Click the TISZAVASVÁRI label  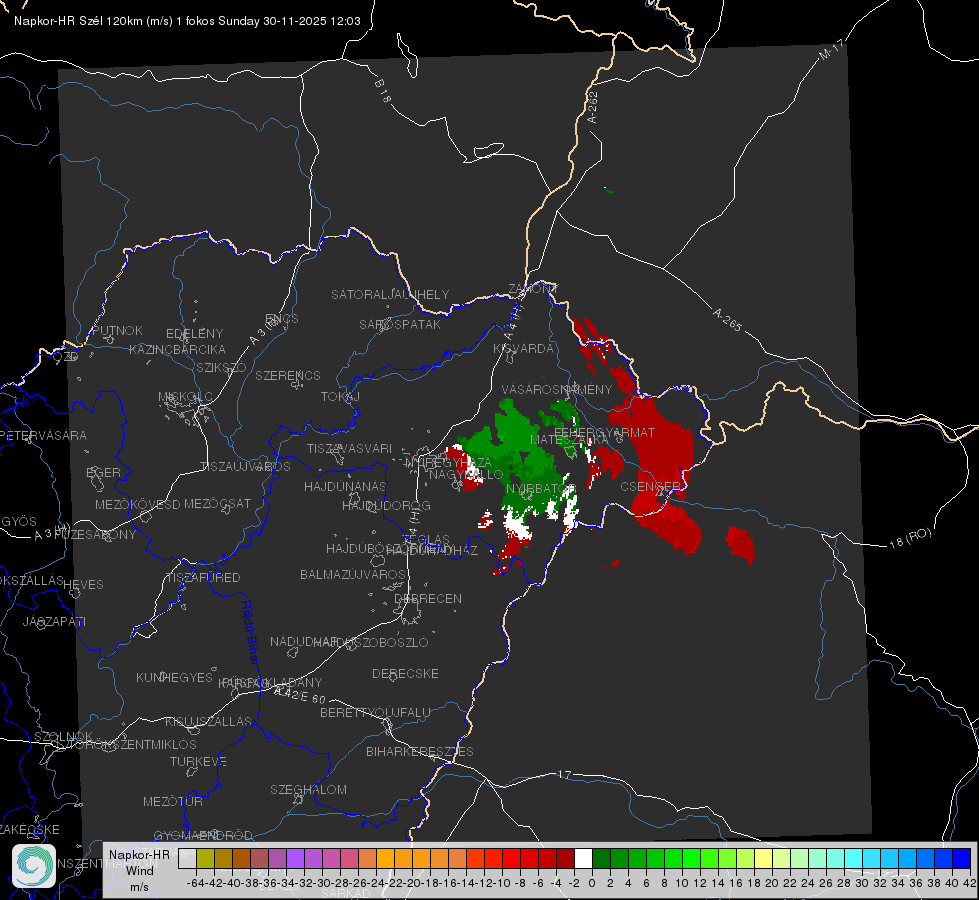point(349,448)
